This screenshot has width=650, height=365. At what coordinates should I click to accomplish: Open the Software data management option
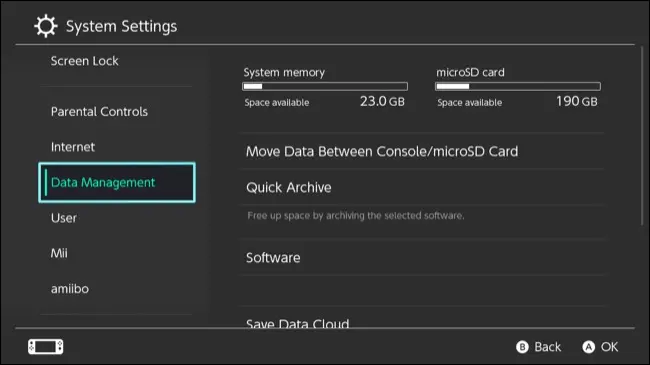[422, 258]
